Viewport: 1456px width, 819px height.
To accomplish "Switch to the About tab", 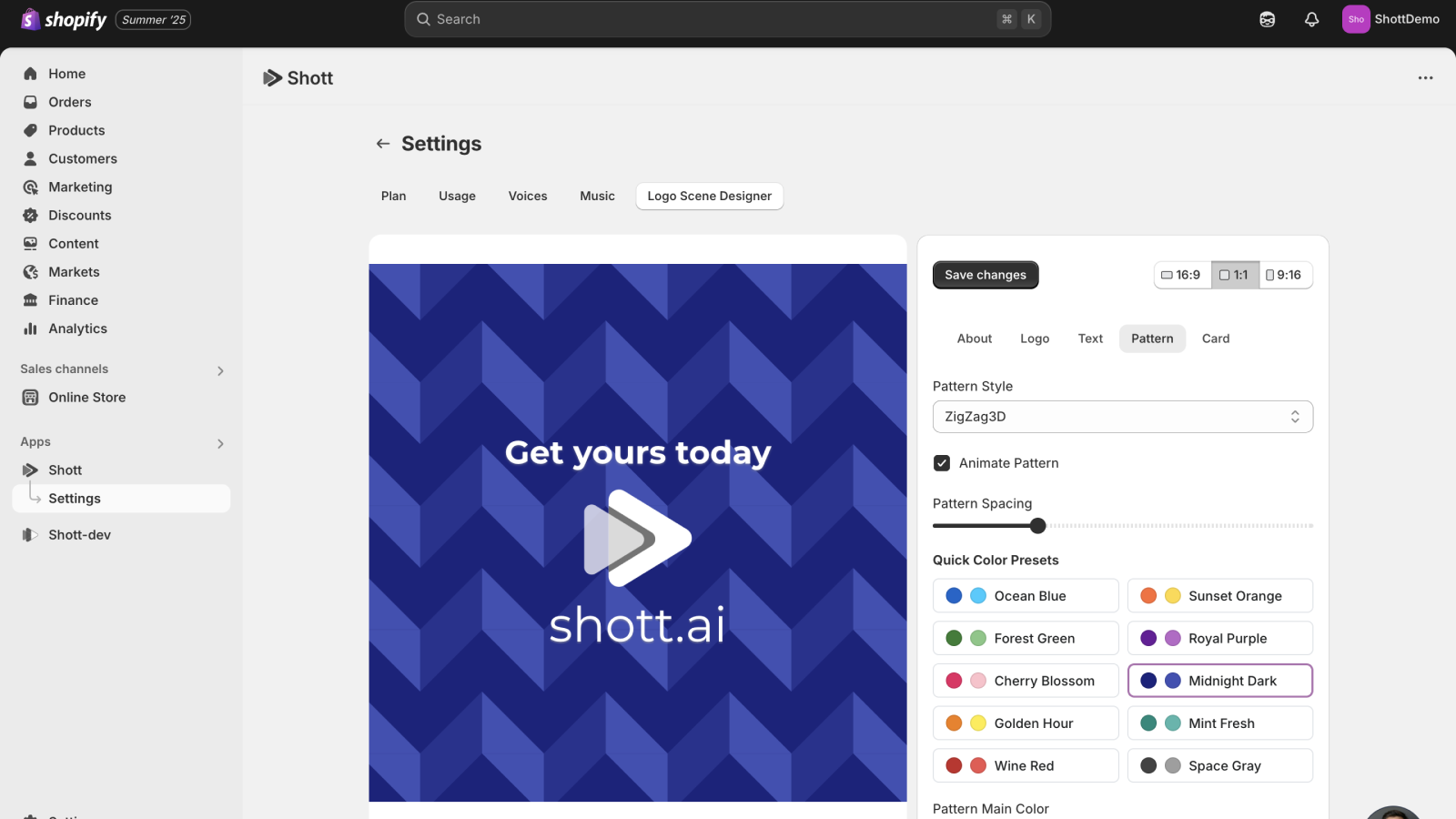I will coord(975,339).
